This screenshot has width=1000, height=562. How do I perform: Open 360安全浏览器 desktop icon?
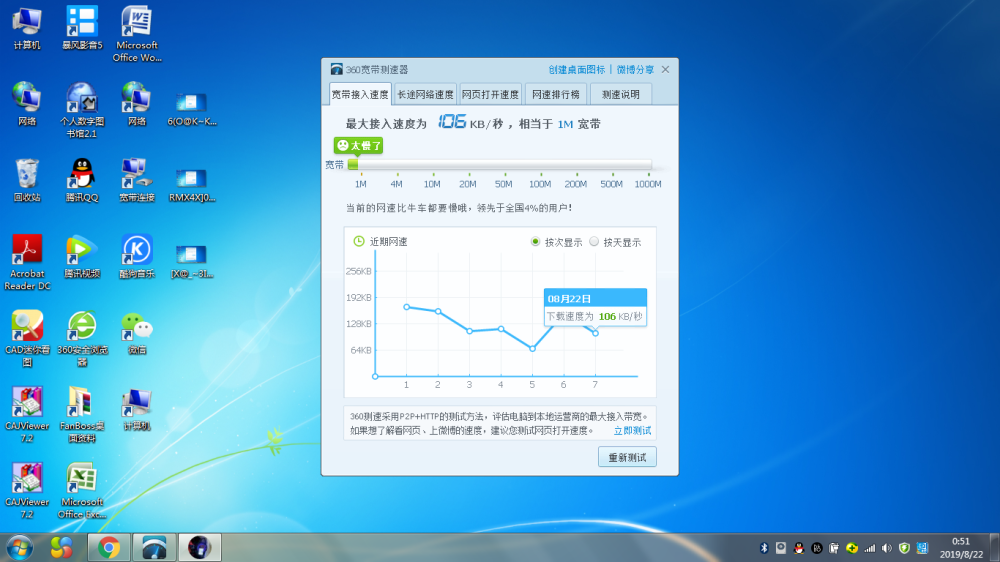point(82,338)
